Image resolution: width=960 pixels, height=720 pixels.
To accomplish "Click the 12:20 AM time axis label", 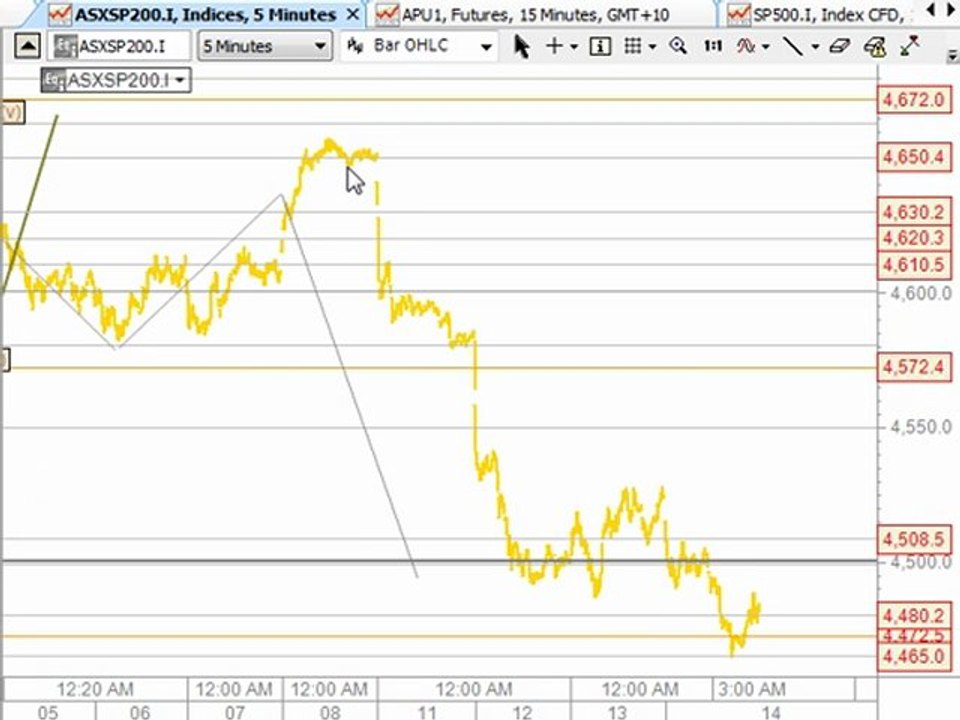I will tap(95, 689).
